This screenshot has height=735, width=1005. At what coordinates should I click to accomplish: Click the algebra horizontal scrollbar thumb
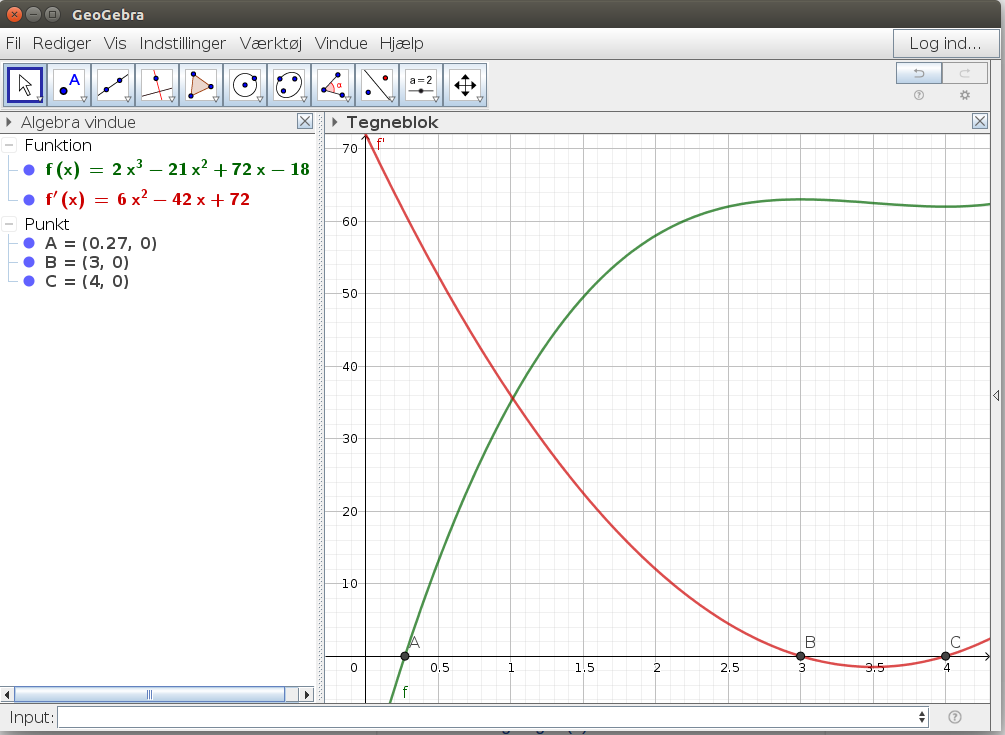tap(149, 694)
